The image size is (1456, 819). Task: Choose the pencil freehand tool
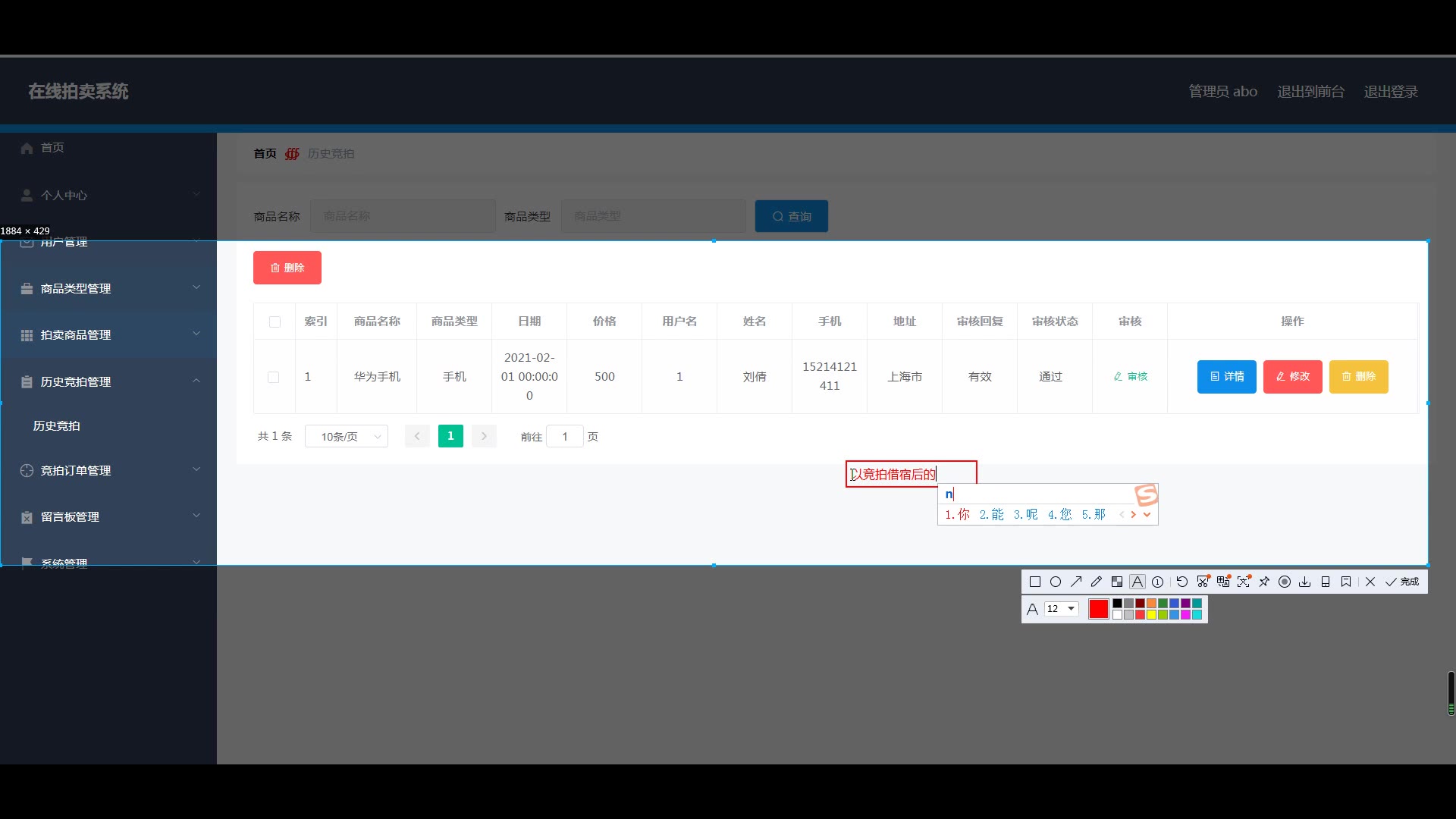pyautogui.click(x=1097, y=582)
